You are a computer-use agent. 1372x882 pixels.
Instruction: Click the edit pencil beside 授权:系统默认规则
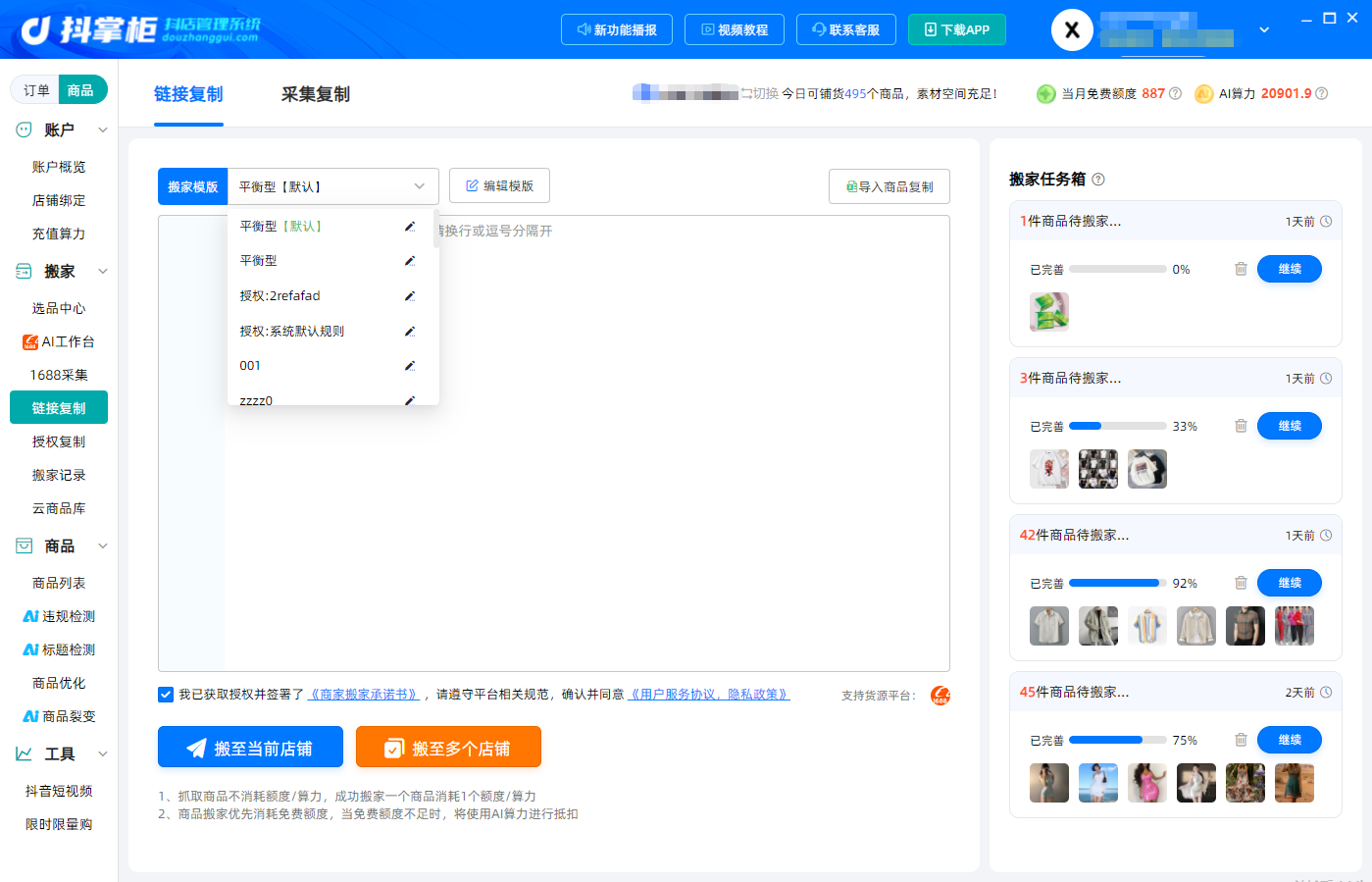[x=410, y=332]
